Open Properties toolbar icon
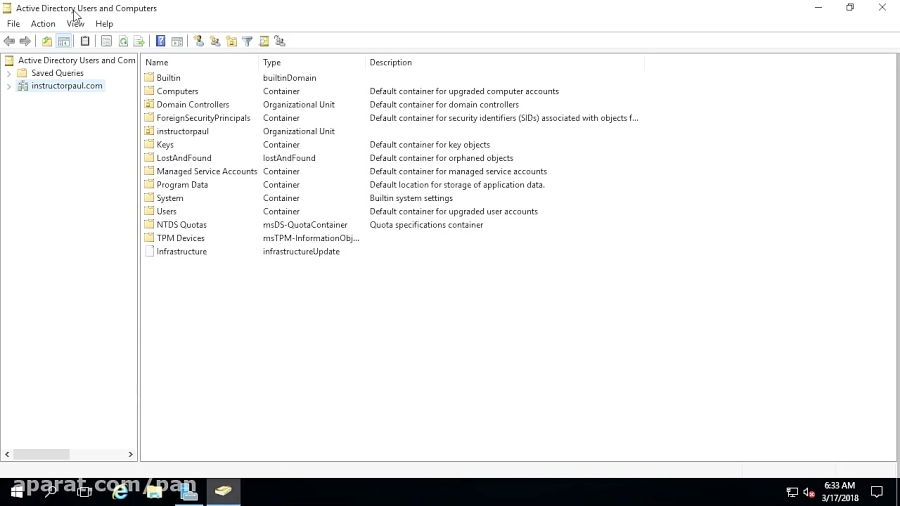900x506 pixels. [x=106, y=41]
